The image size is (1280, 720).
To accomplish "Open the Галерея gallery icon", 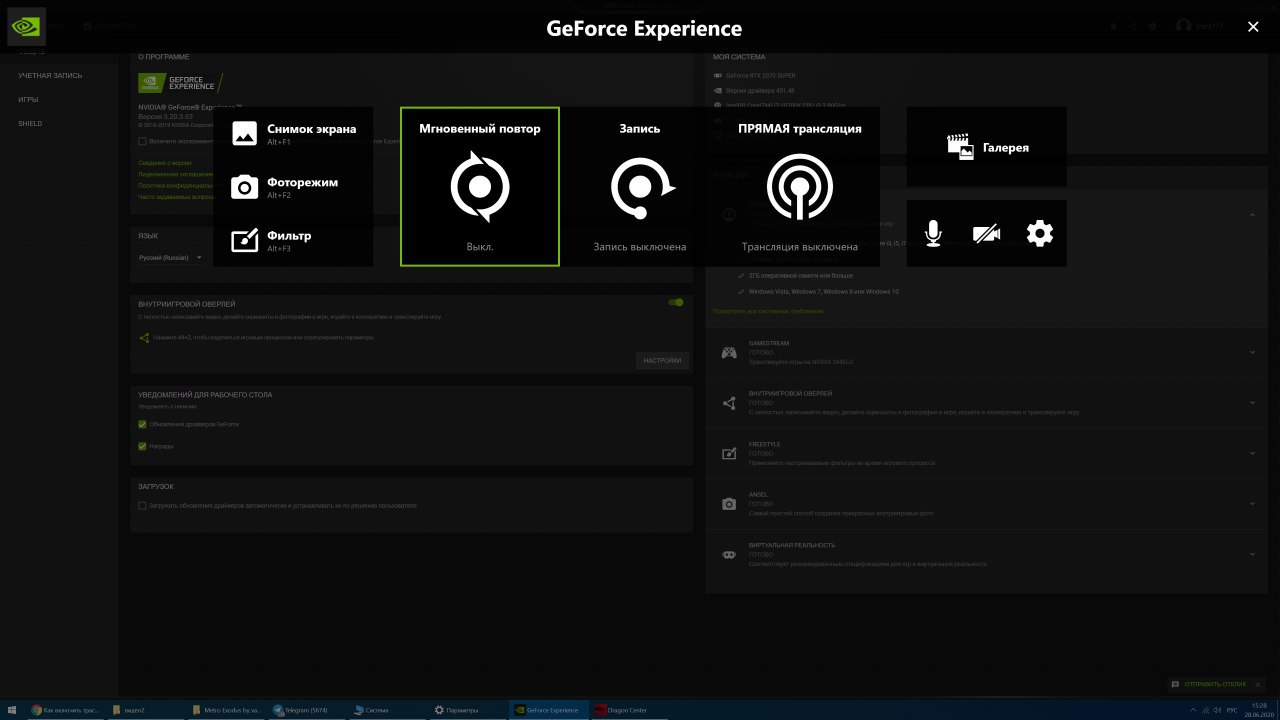I will tap(960, 147).
